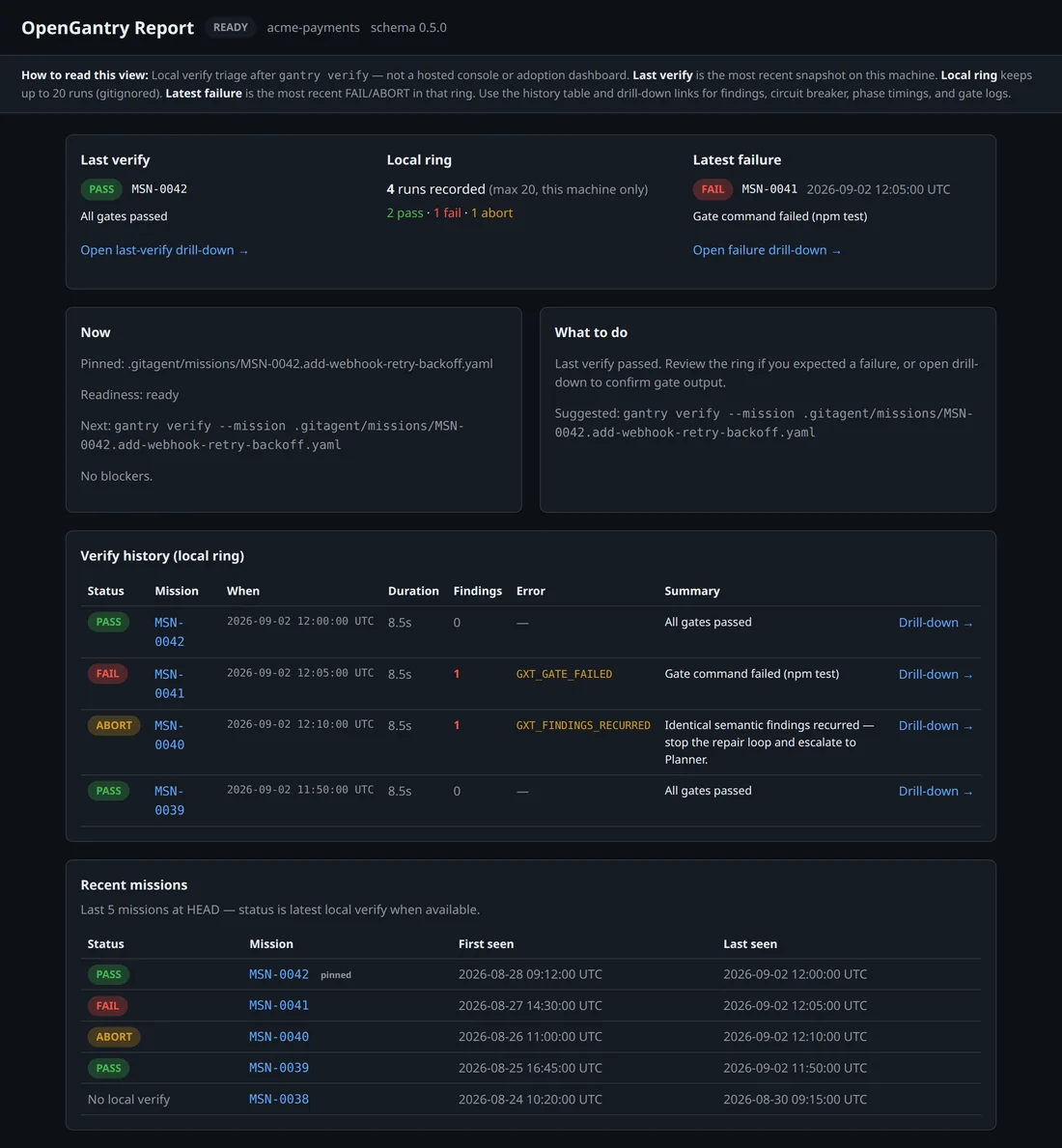Viewport: 1062px width, 1148px height.
Task: Open Drill-down for MSN-0039 history row
Action: tap(936, 792)
